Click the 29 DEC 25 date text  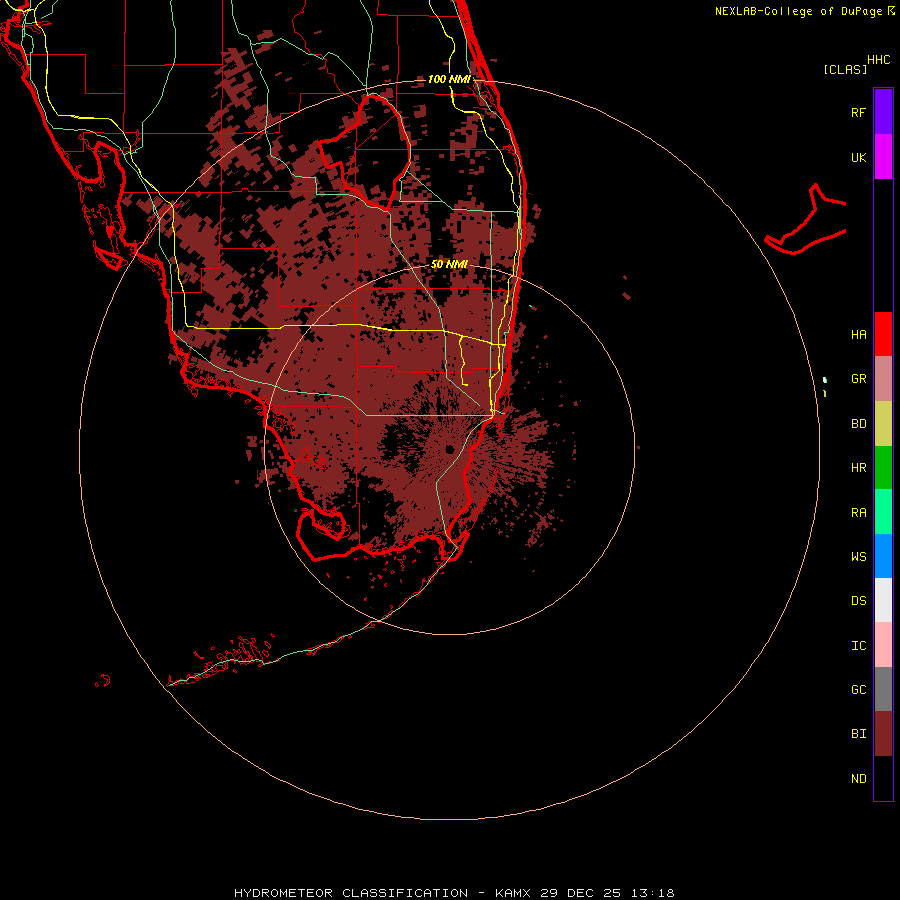pos(581,893)
